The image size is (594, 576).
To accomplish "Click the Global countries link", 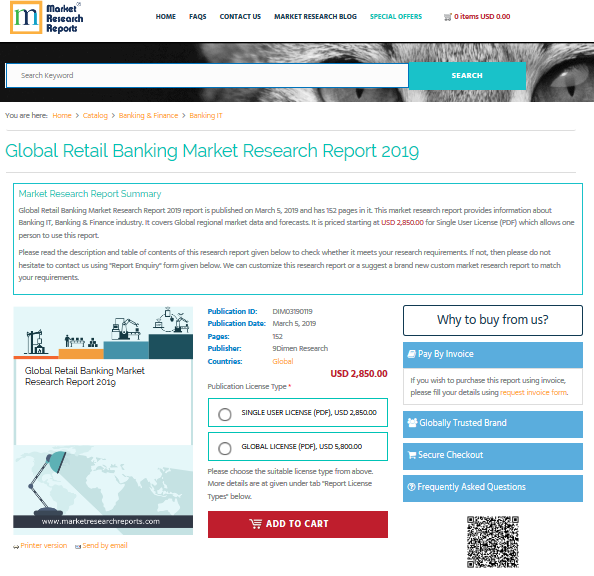I will [x=283, y=361].
